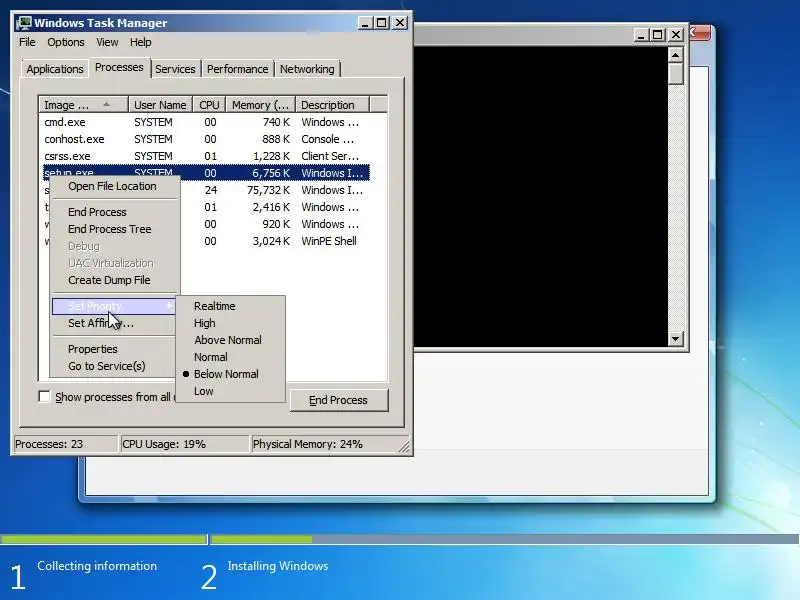Open the File menu
Viewport: 800px width, 600px height.
27,42
